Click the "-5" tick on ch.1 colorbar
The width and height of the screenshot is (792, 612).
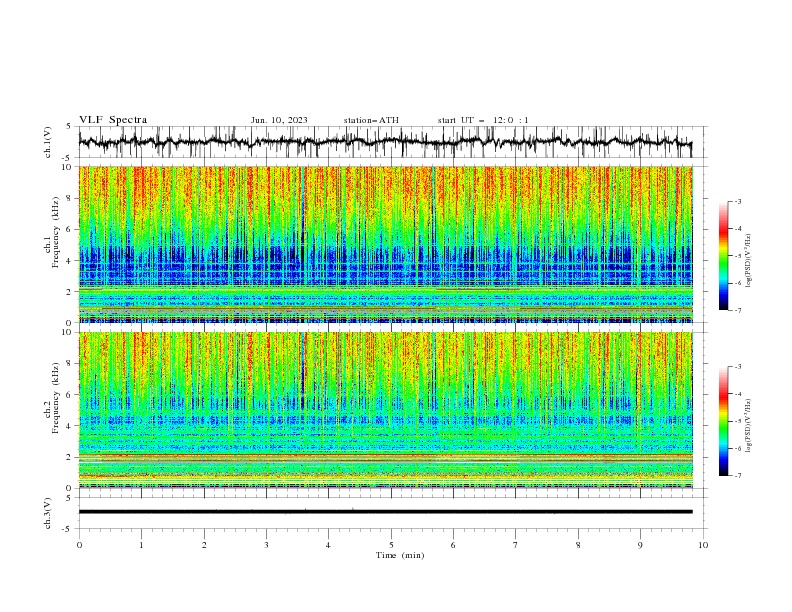(738, 256)
